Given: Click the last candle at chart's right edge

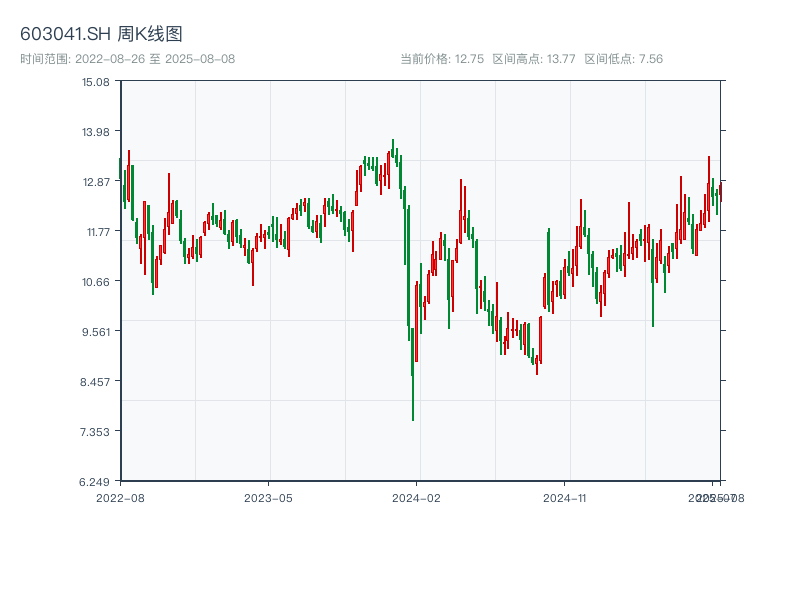Looking at the screenshot, I should click(720, 189).
